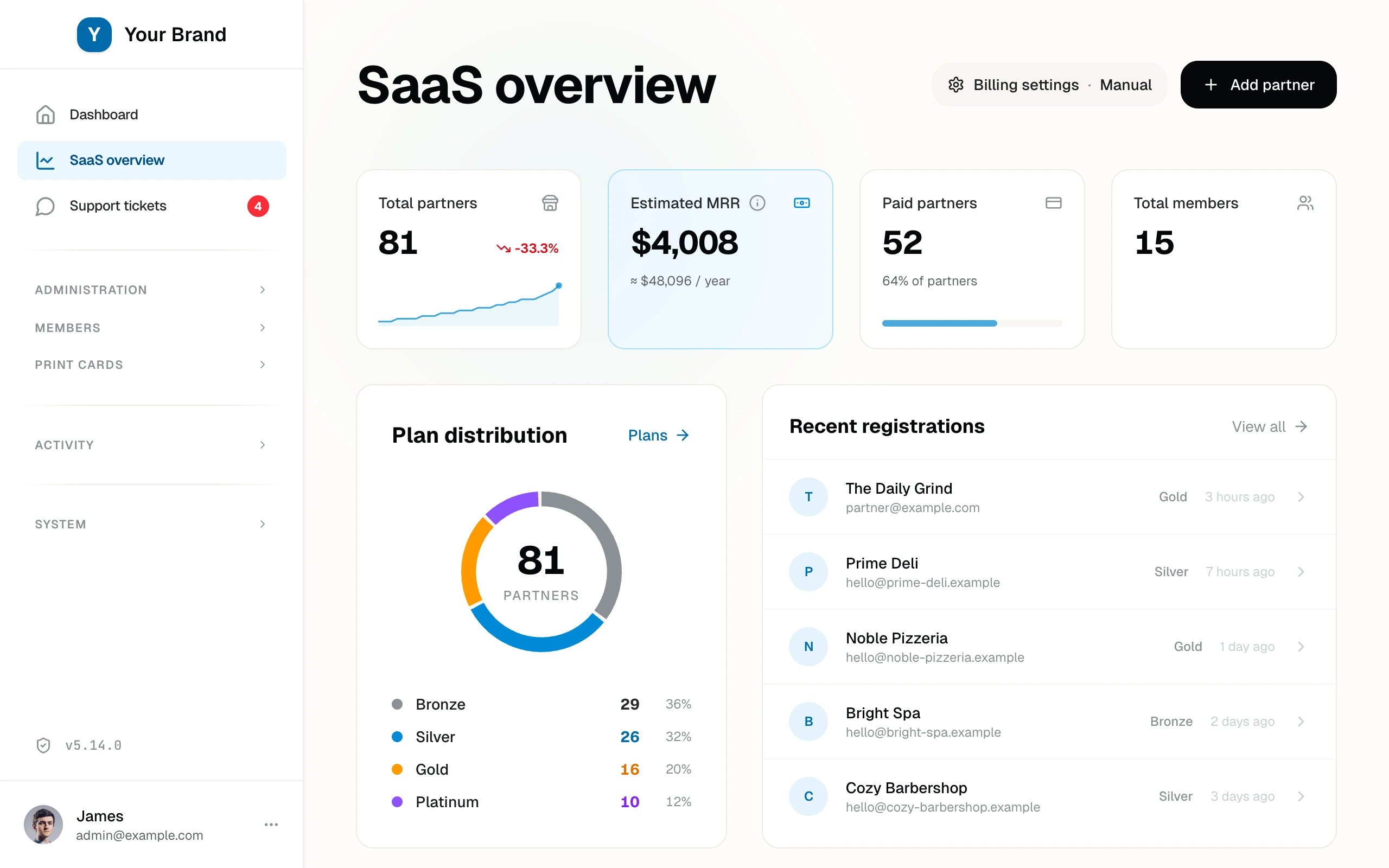Open The Daily Grind registration
The height and width of the screenshot is (868, 1389).
[1049, 496]
